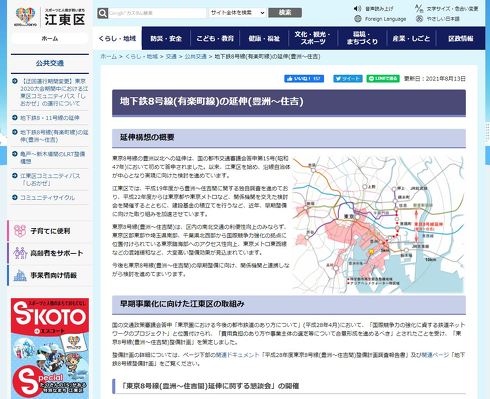The height and width of the screenshot is (399, 490).
Task: Click the 関連ドキュメント link in the body text
Action: (237, 355)
